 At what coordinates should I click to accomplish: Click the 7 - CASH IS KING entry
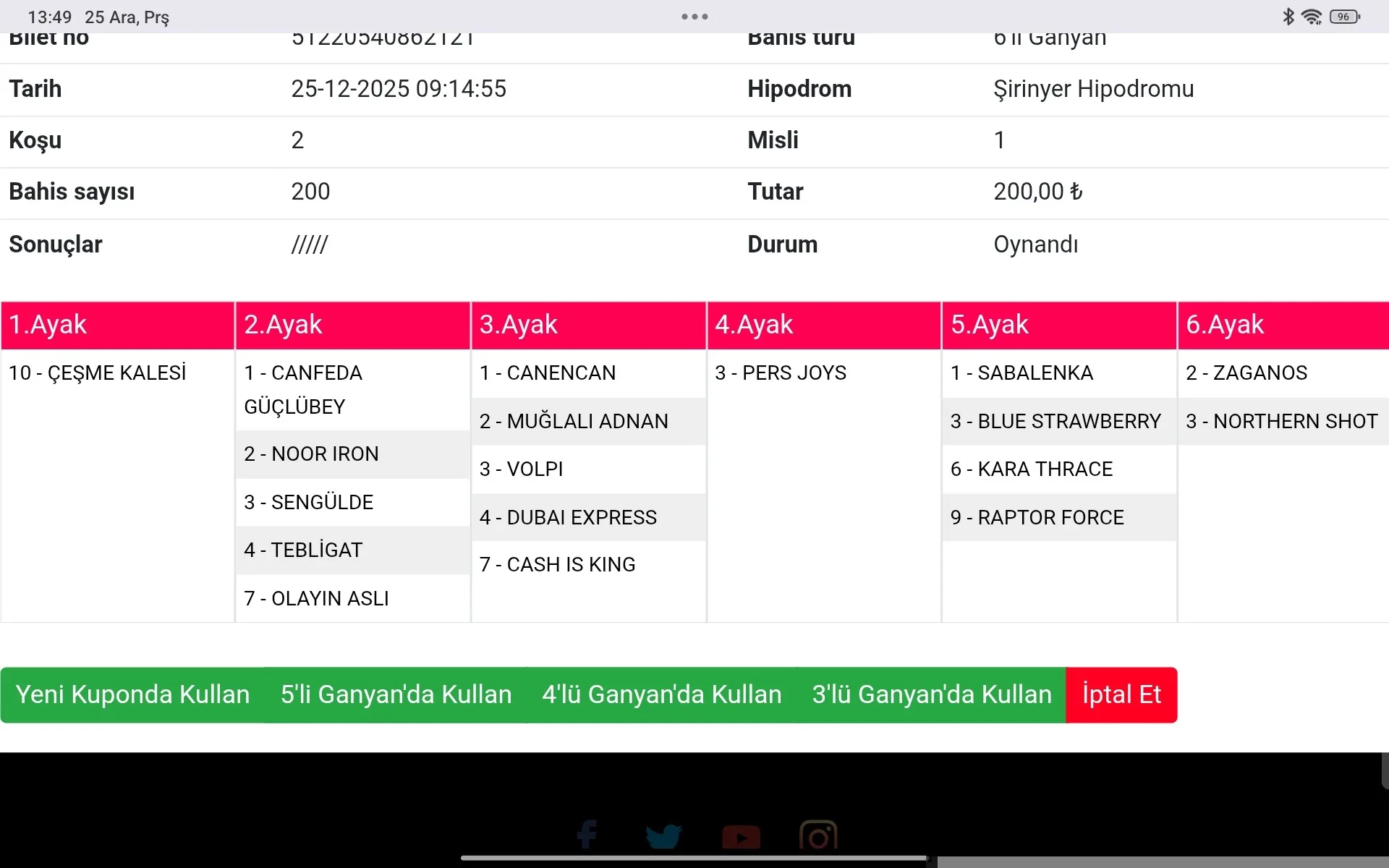tap(557, 565)
